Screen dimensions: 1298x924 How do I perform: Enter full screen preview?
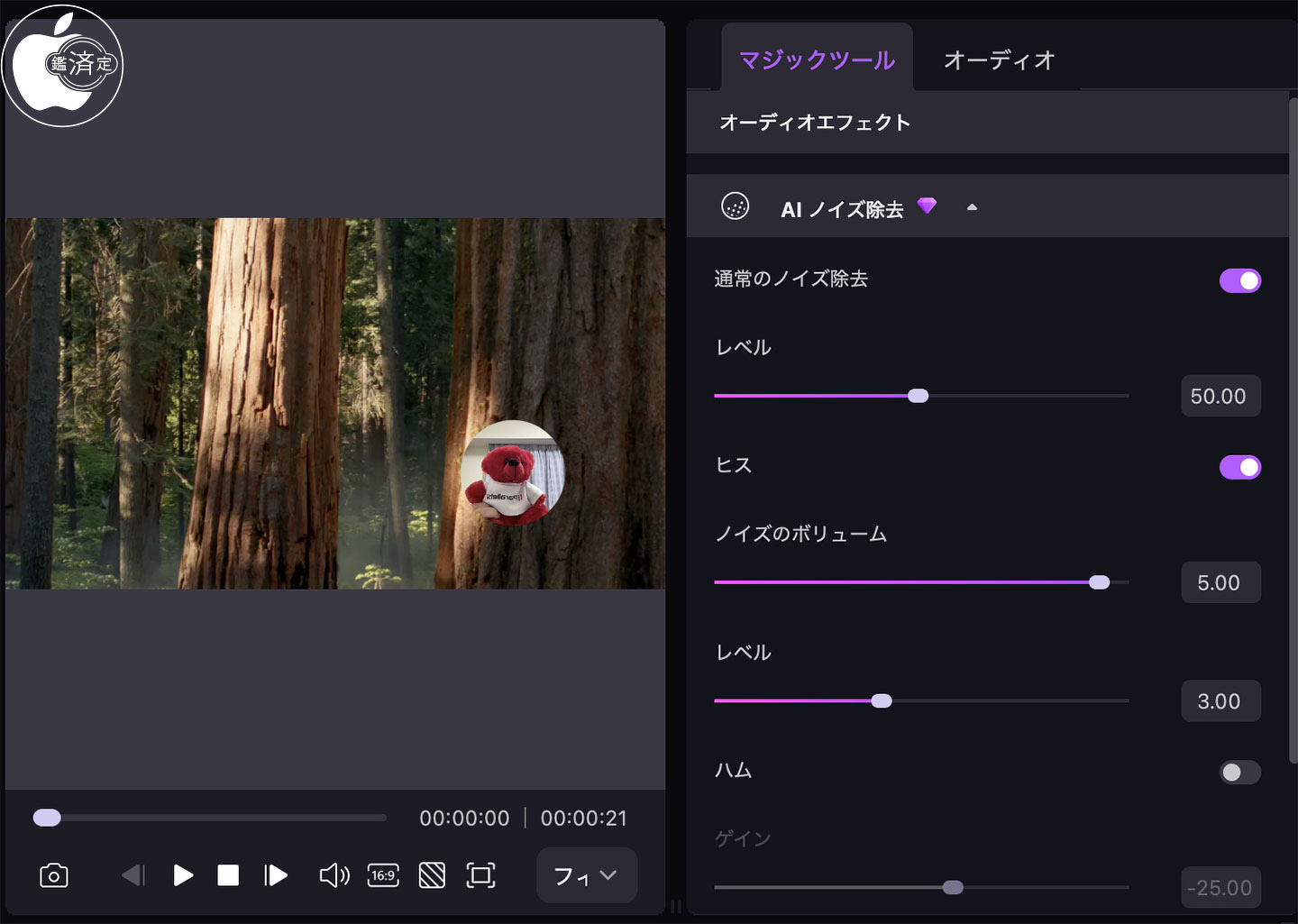pyautogui.click(x=480, y=875)
